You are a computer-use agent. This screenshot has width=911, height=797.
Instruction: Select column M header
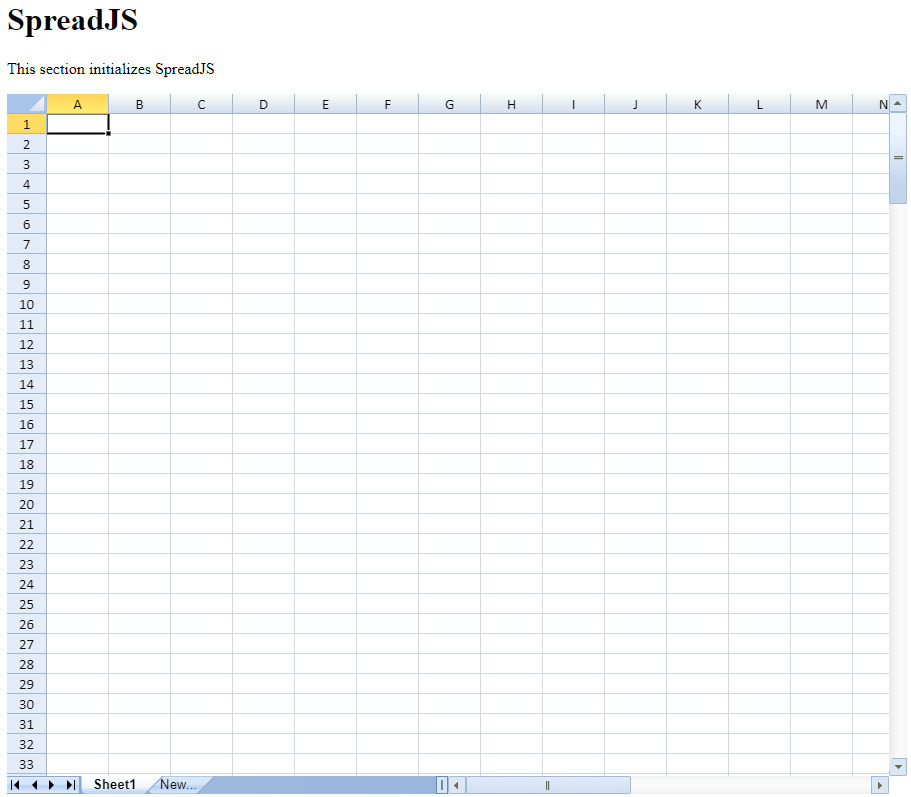coord(822,105)
